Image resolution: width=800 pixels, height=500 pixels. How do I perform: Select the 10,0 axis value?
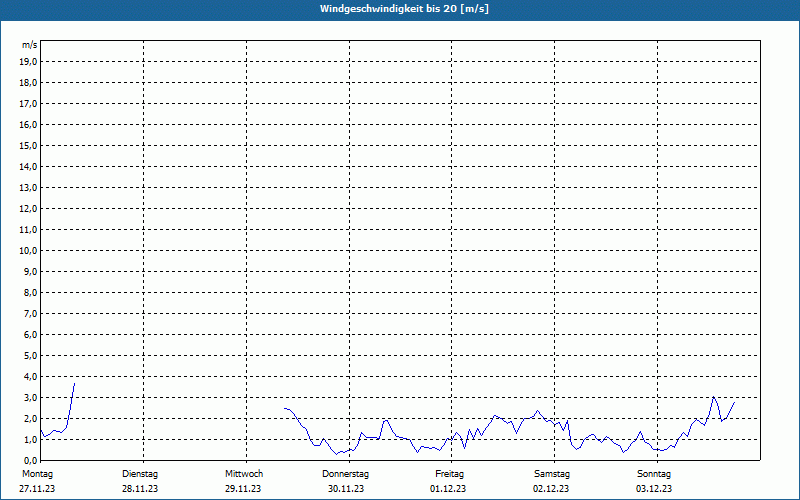pos(30,251)
